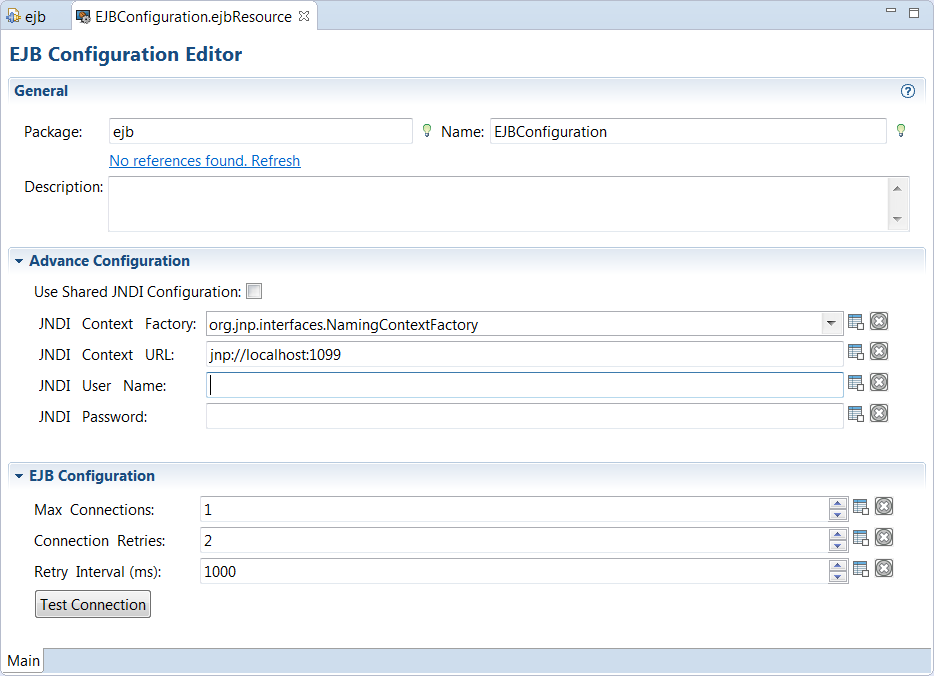The image size is (934, 676).
Task: Click module property icon beside JNDI User Name
Action: [856, 383]
